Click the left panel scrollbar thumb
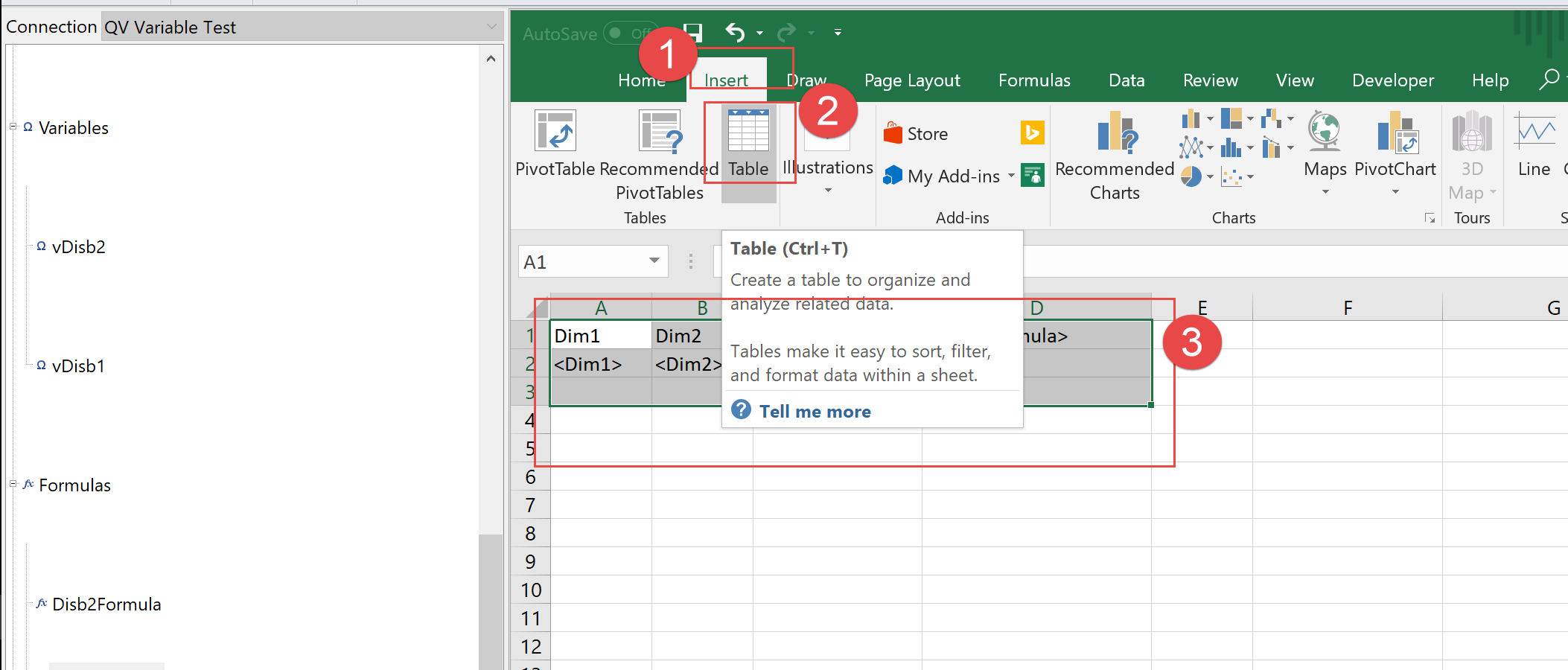1568x670 pixels. tap(491, 602)
